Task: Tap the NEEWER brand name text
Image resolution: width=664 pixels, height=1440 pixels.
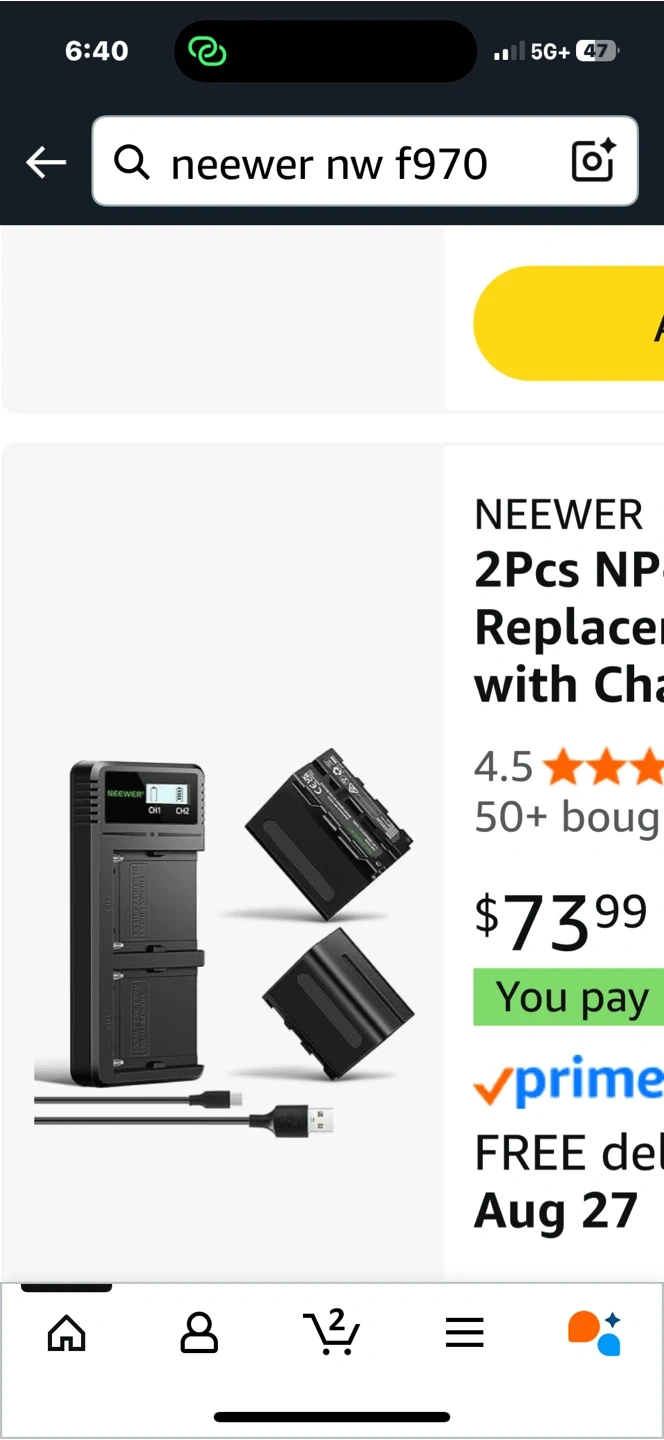Action: [x=558, y=515]
